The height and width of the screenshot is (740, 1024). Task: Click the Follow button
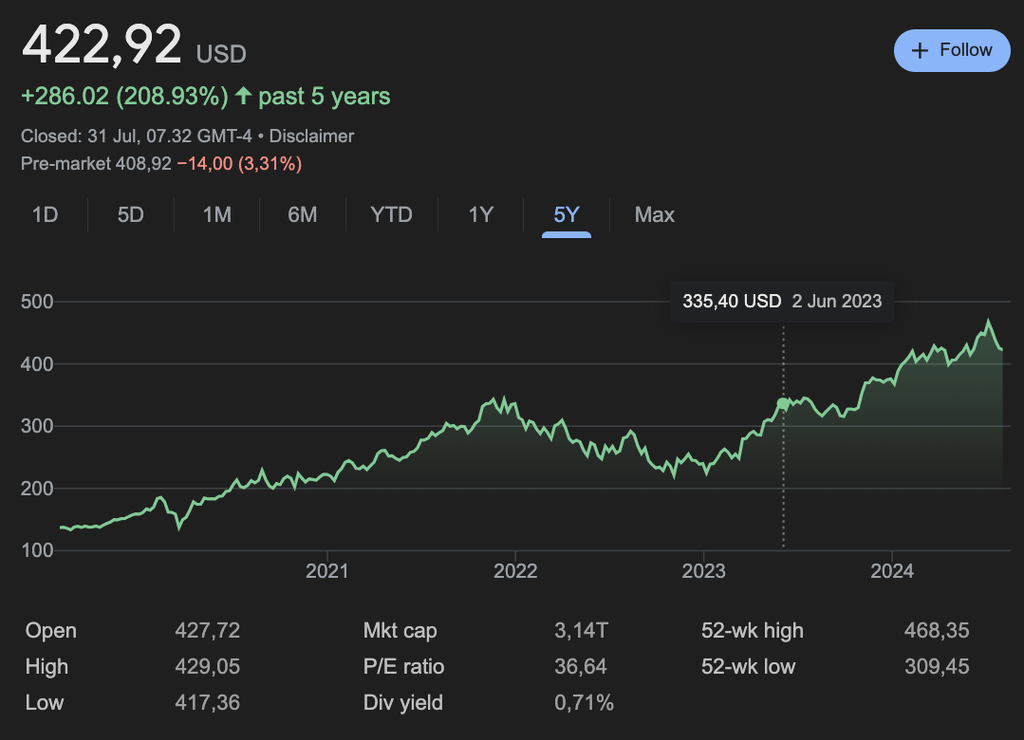(x=951, y=50)
